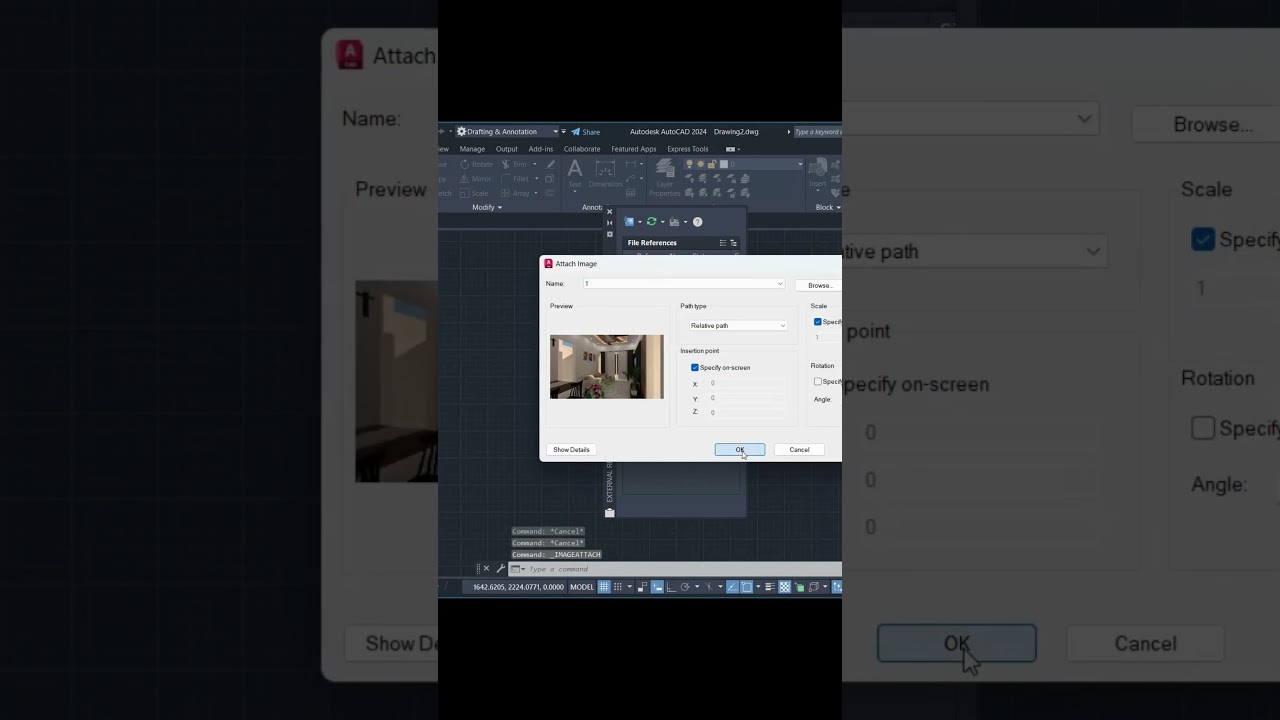
Task: Open Layer Properties manager
Action: click(665, 178)
